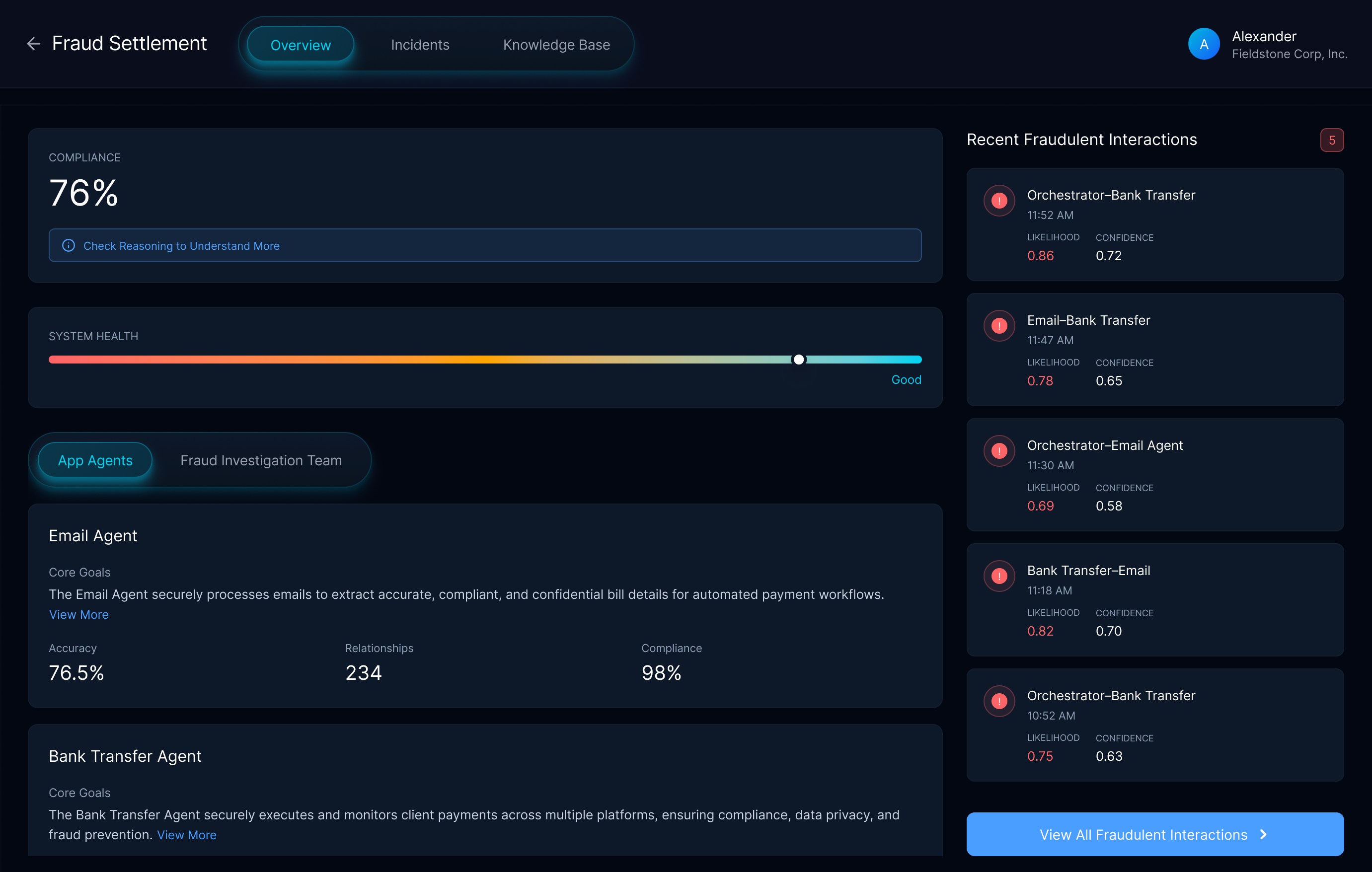Click the alert icon on the 11:52 AM Orchestrator–Bank Transfer card
The width and height of the screenshot is (1372, 872).
coord(998,201)
